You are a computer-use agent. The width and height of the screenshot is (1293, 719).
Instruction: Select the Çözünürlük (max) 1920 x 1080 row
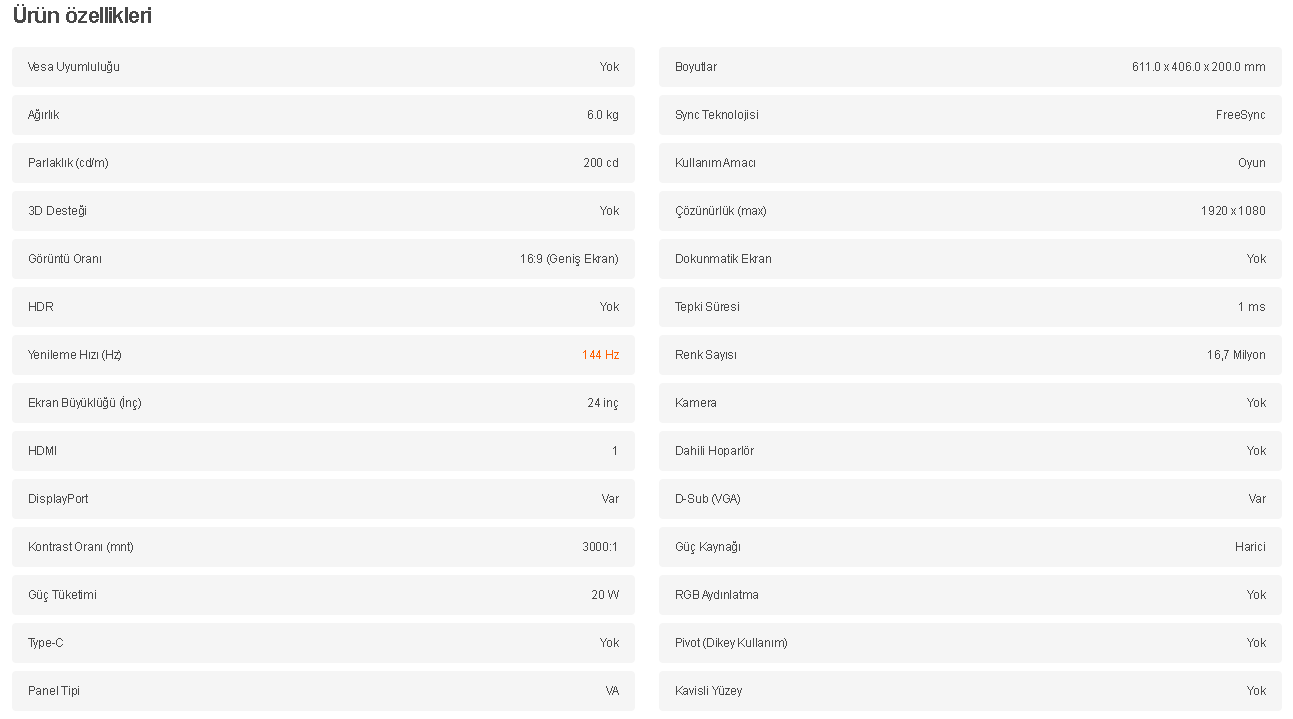click(x=970, y=211)
